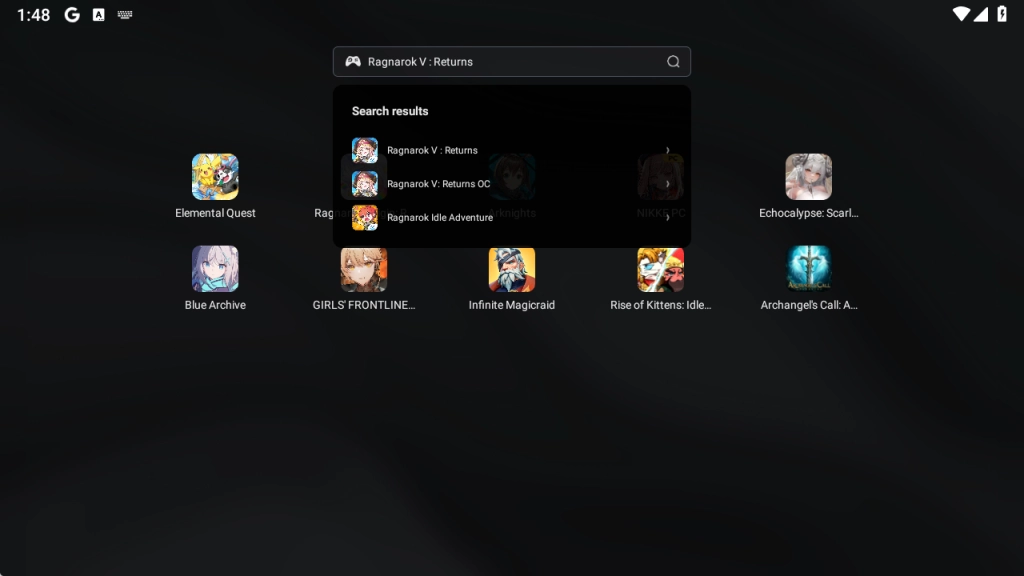The width and height of the screenshot is (1024, 576).
Task: Click the status bar clock showing 1:48
Action: tap(33, 15)
